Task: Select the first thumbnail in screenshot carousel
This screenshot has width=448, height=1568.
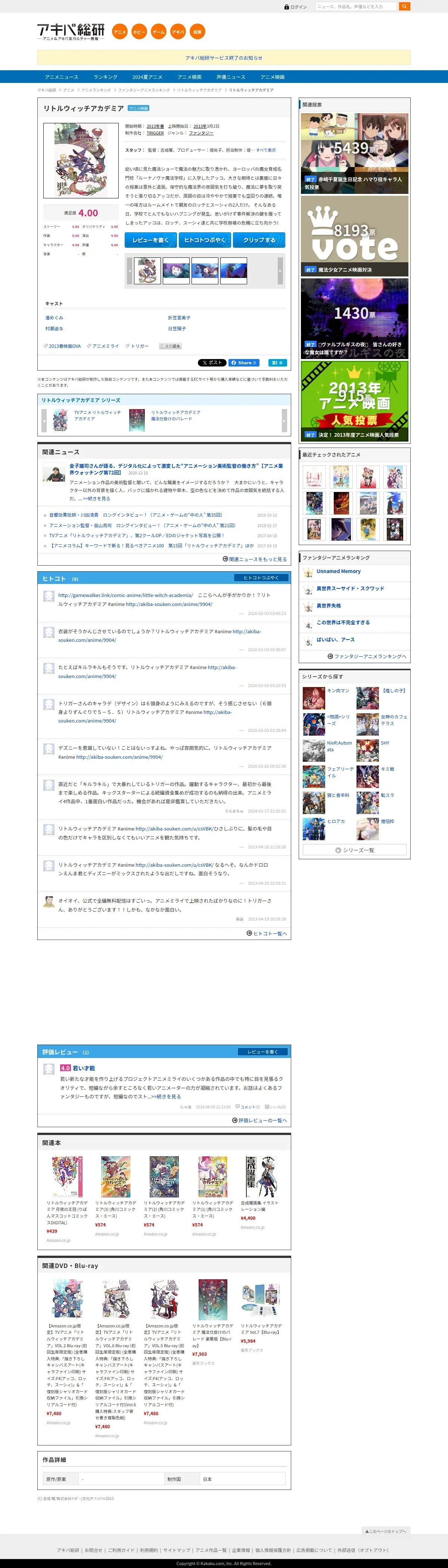Action: [x=147, y=271]
